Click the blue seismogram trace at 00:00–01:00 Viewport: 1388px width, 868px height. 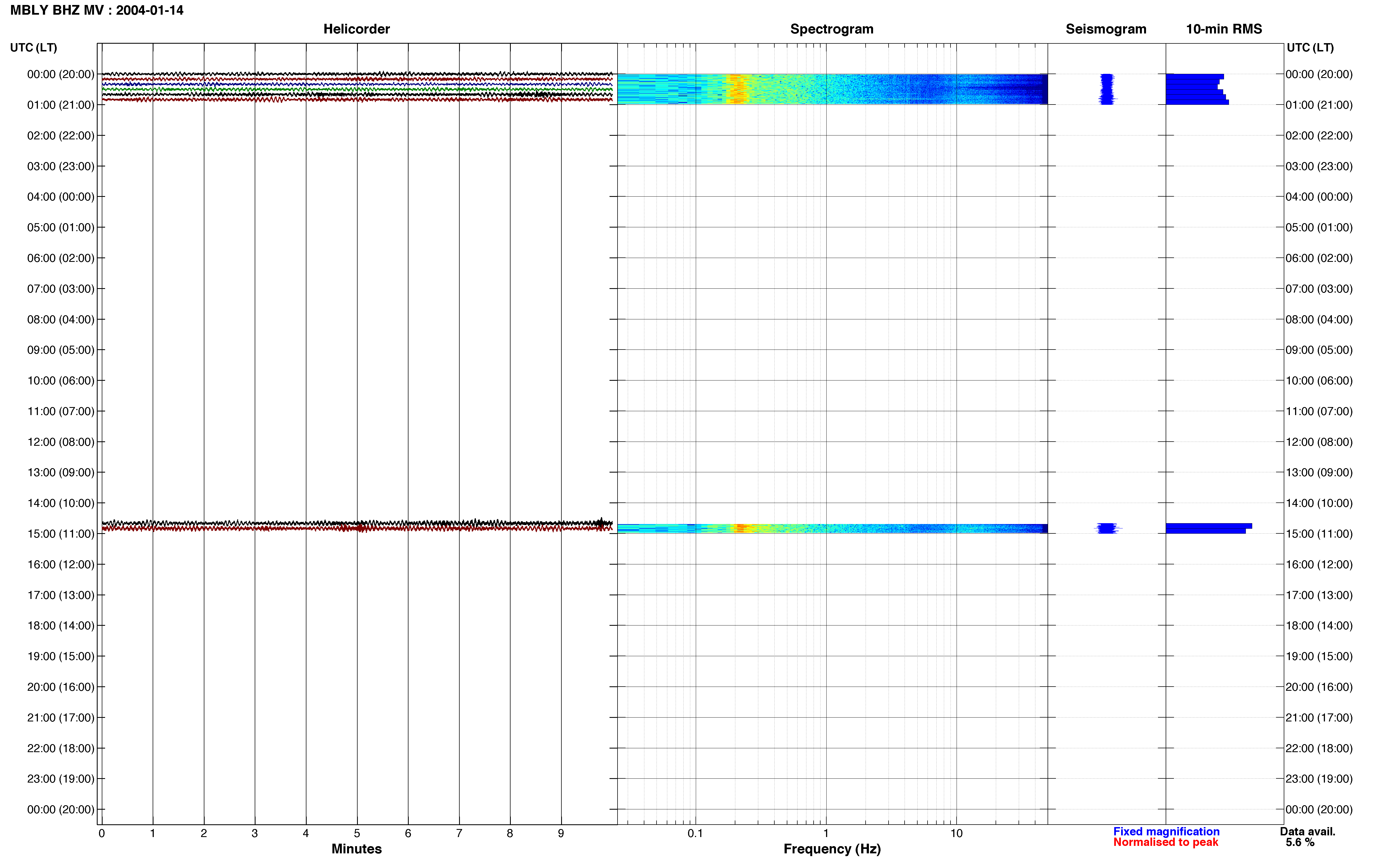[1107, 89]
